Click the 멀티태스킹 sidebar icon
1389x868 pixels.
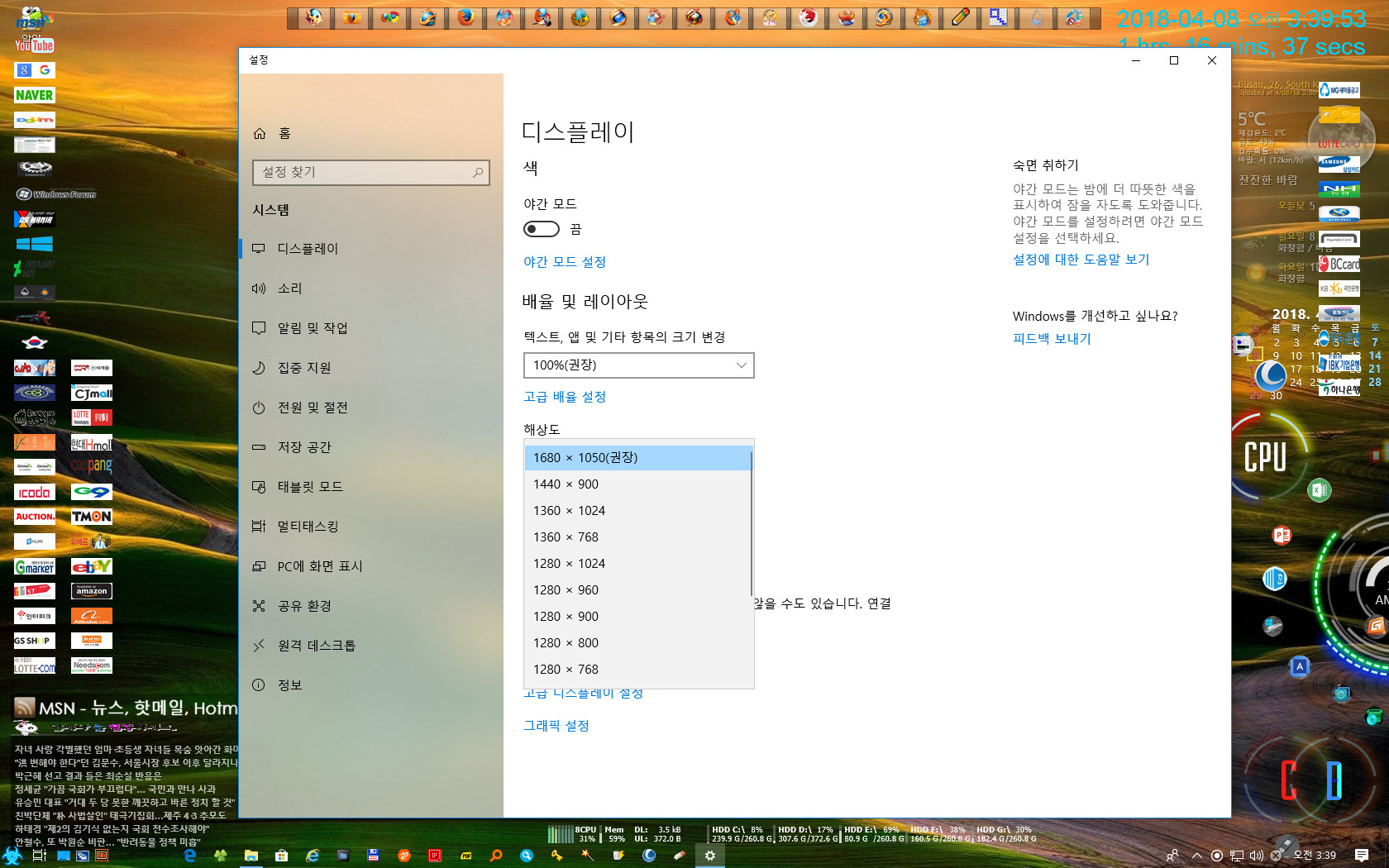tap(259, 527)
